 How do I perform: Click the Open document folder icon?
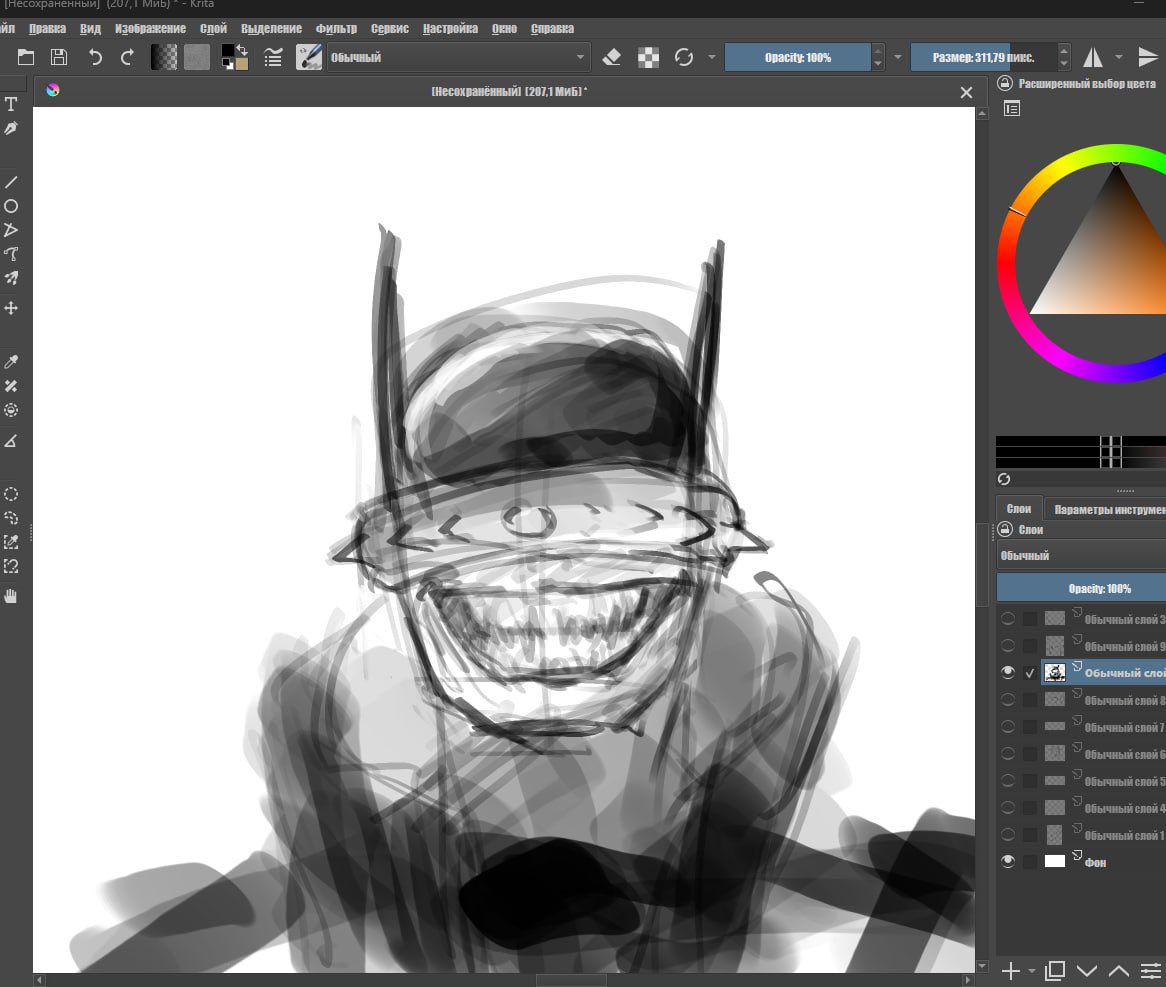[x=26, y=57]
